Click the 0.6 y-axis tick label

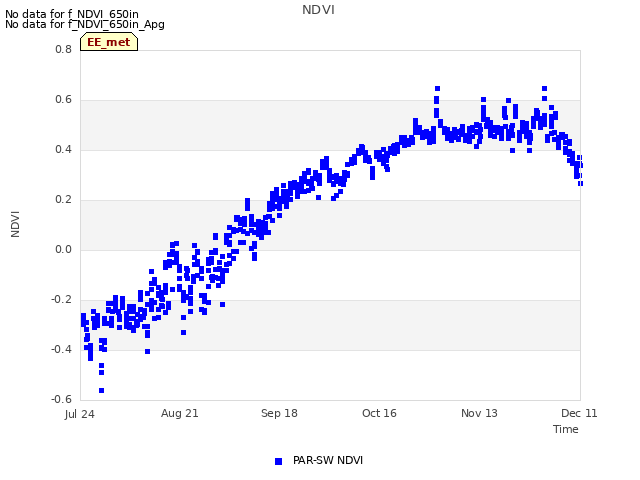[x=63, y=100]
